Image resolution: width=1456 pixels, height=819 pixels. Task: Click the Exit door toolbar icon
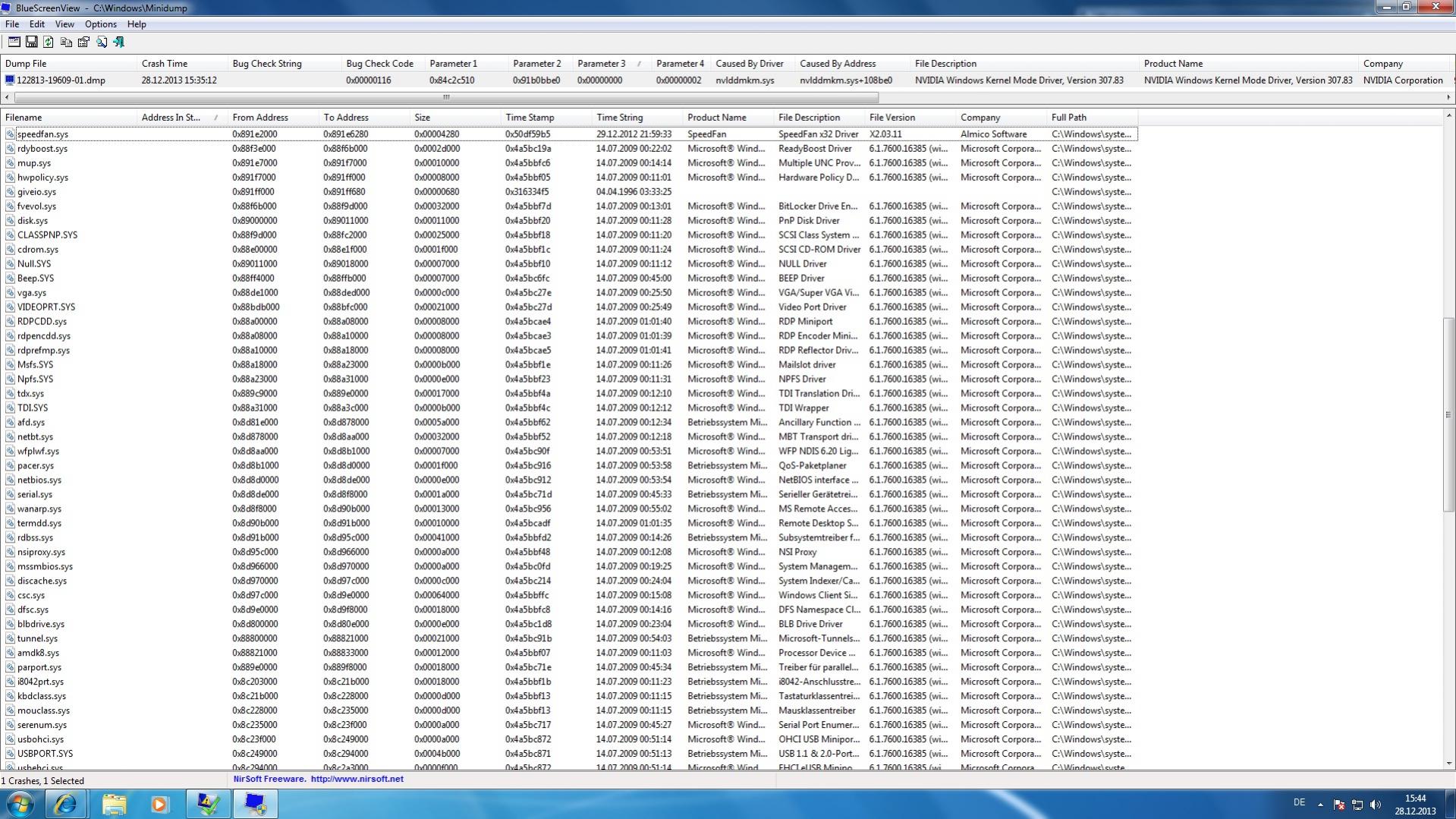(x=119, y=42)
